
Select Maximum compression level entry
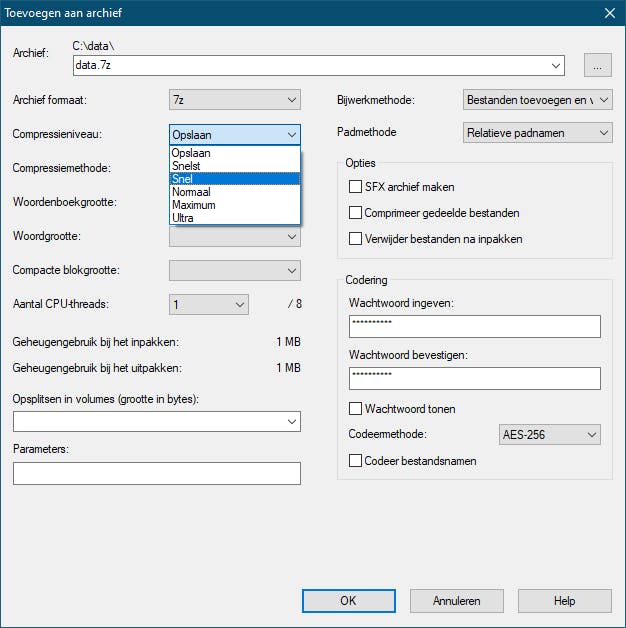pyautogui.click(x=194, y=205)
